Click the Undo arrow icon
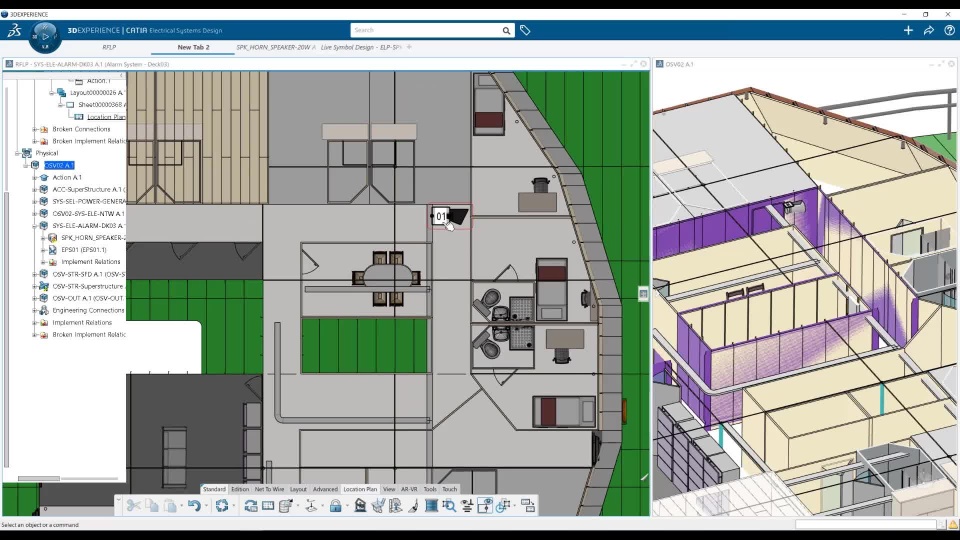This screenshot has width=960, height=540. pyautogui.click(x=194, y=506)
